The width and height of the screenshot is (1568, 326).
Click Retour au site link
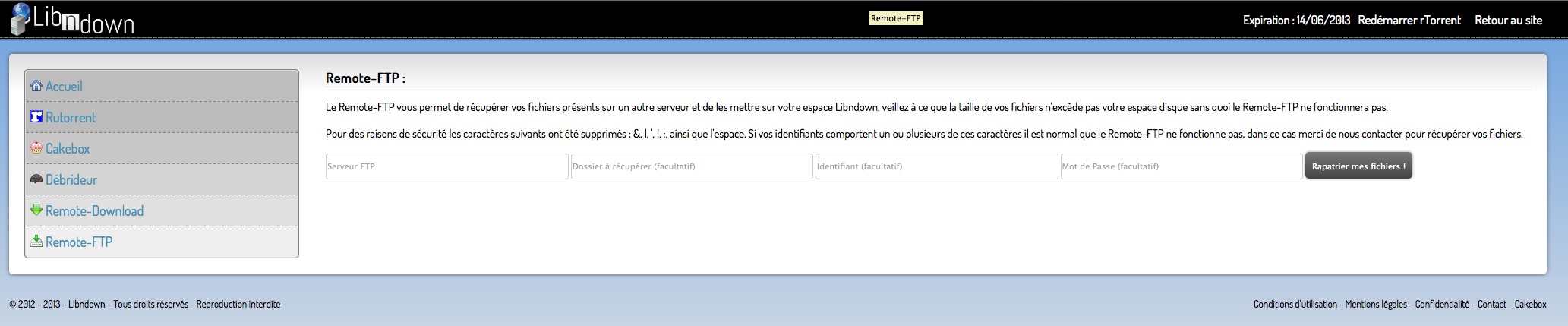click(x=1508, y=21)
